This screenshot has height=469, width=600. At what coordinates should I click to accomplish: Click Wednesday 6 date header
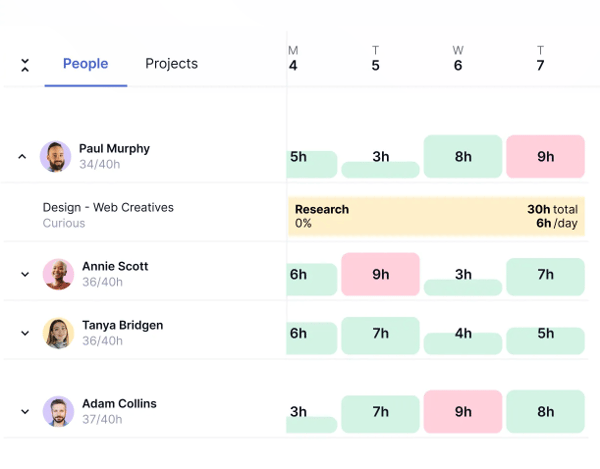pyautogui.click(x=458, y=59)
